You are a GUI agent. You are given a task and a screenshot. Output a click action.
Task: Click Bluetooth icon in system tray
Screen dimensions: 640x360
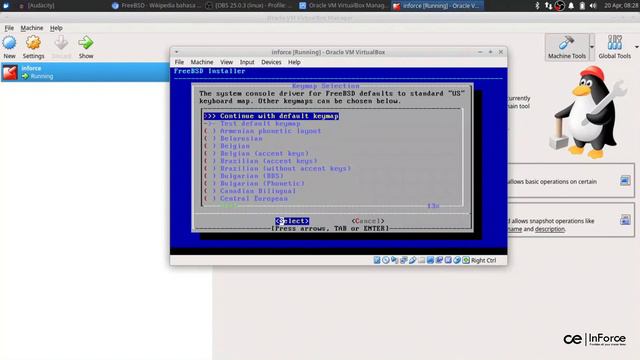(538, 6)
